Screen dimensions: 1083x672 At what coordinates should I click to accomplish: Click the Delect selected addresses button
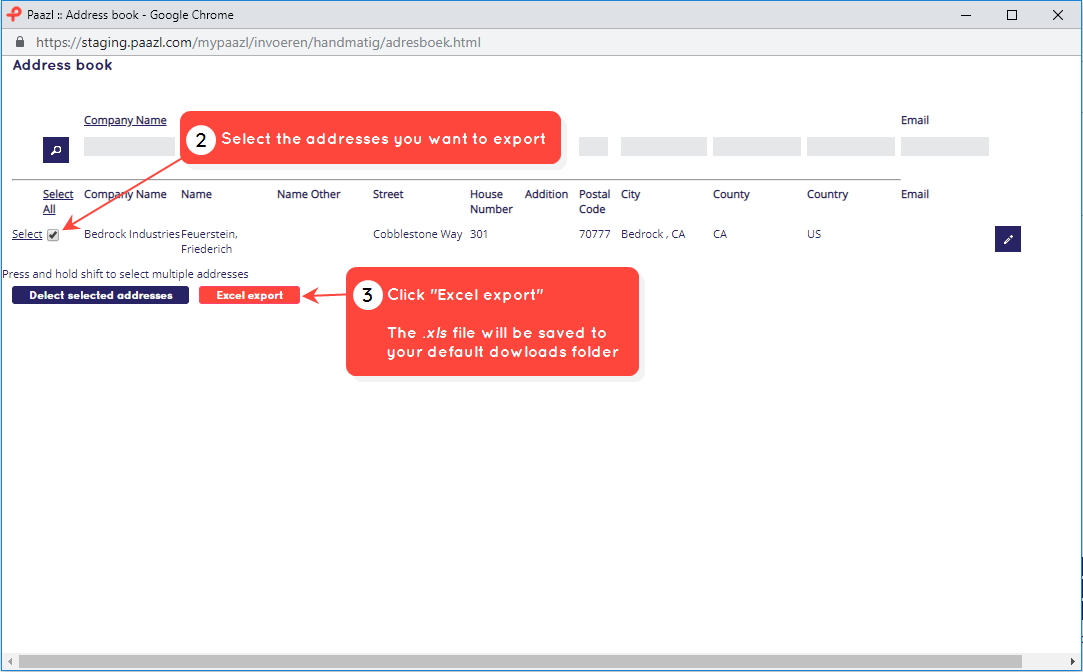click(100, 295)
